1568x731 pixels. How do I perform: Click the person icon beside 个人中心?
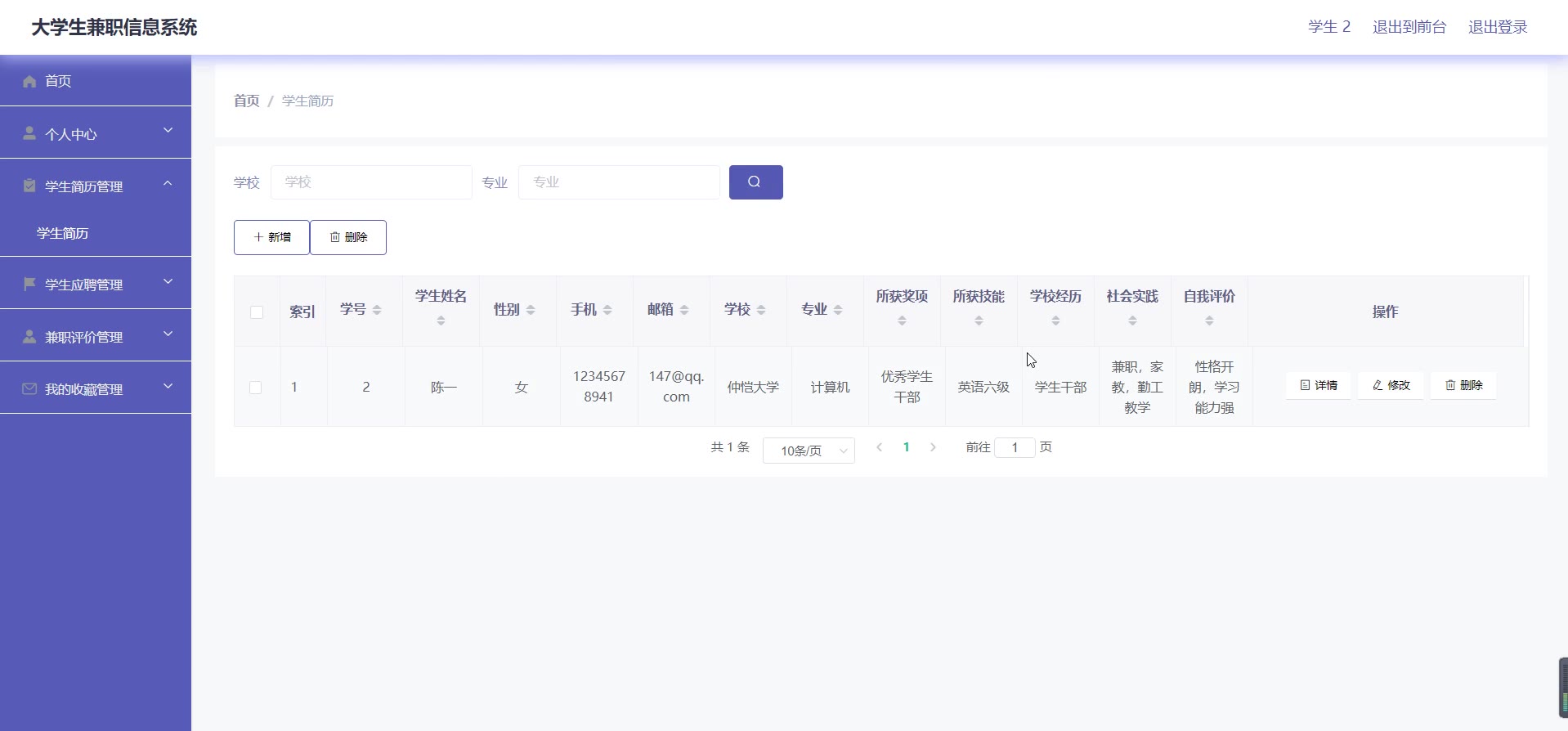pos(29,133)
